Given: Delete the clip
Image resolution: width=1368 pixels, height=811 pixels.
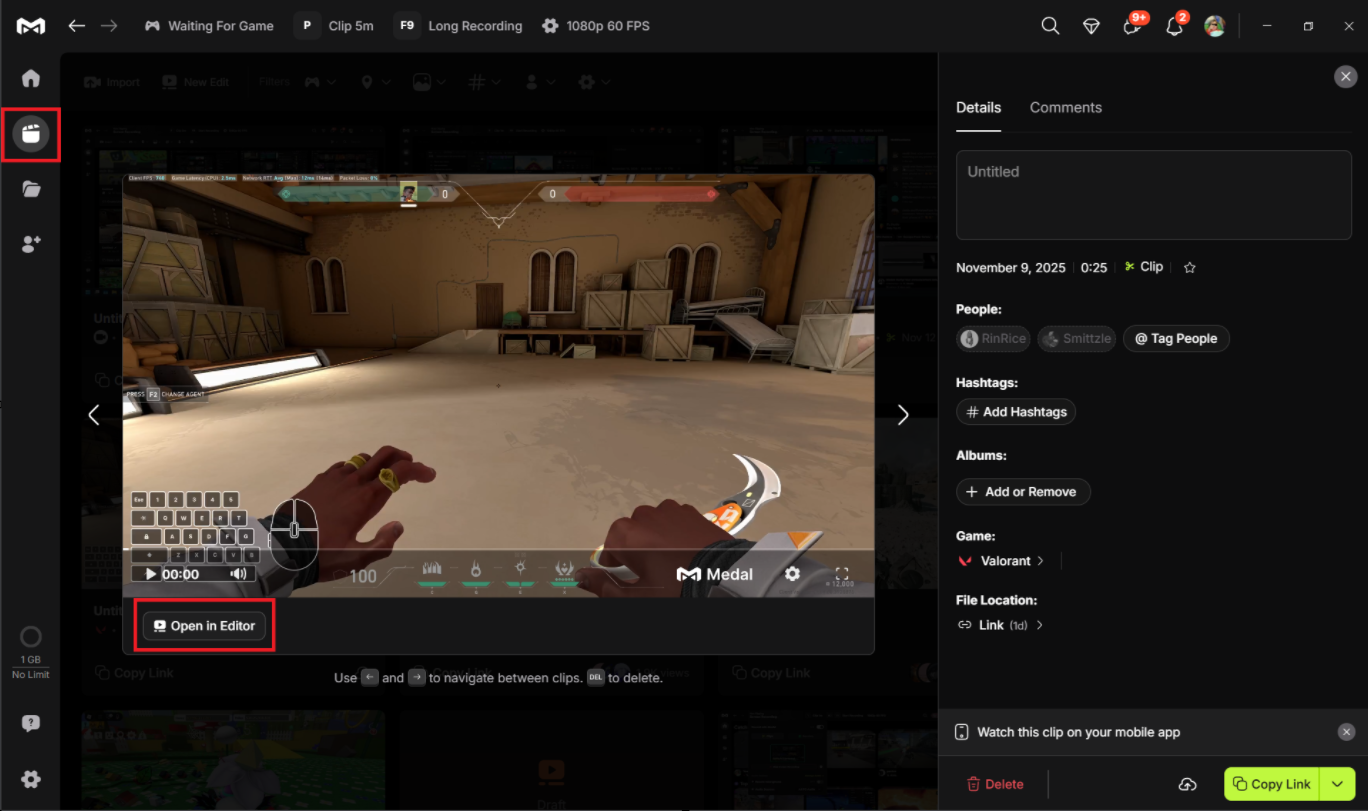Looking at the screenshot, I should click(995, 784).
